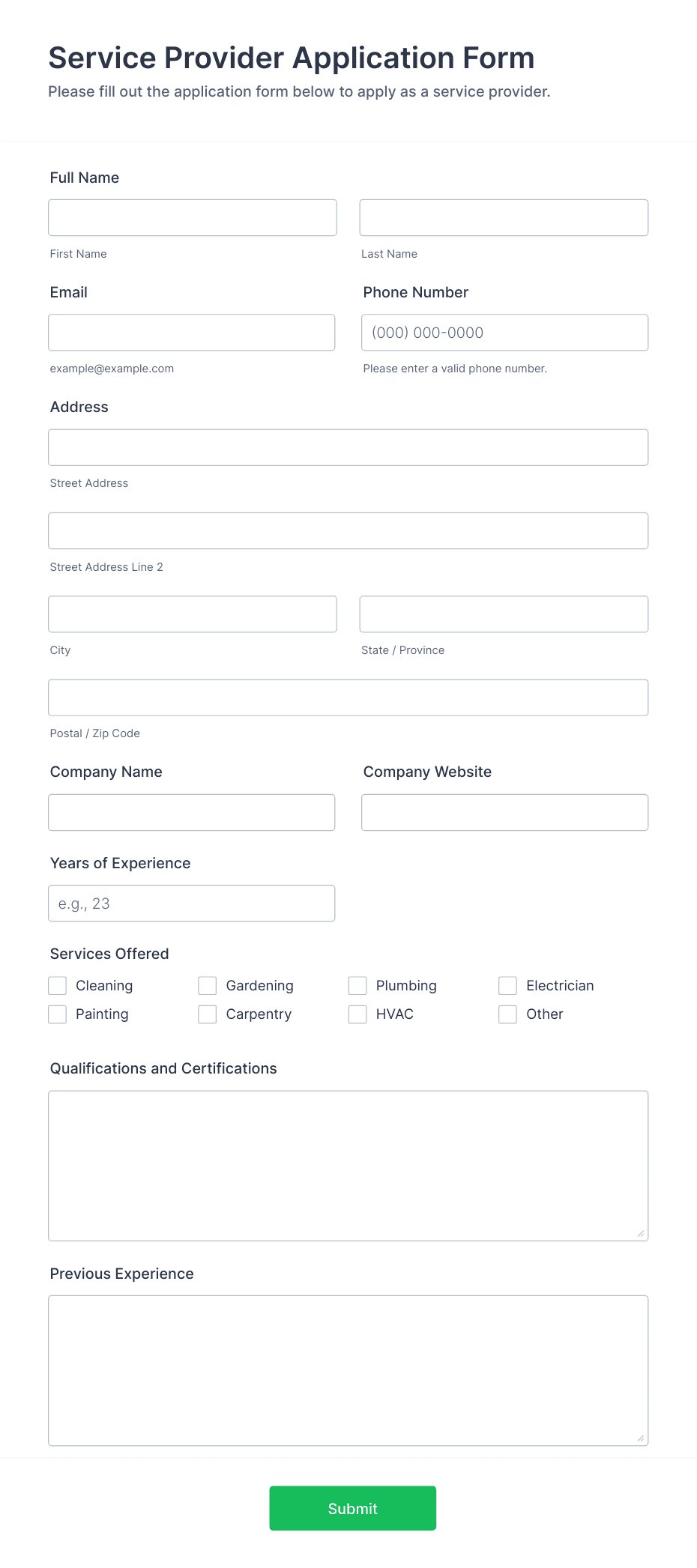Click the State / Province field
Viewport: 697px width, 1568px height.
coord(504,614)
